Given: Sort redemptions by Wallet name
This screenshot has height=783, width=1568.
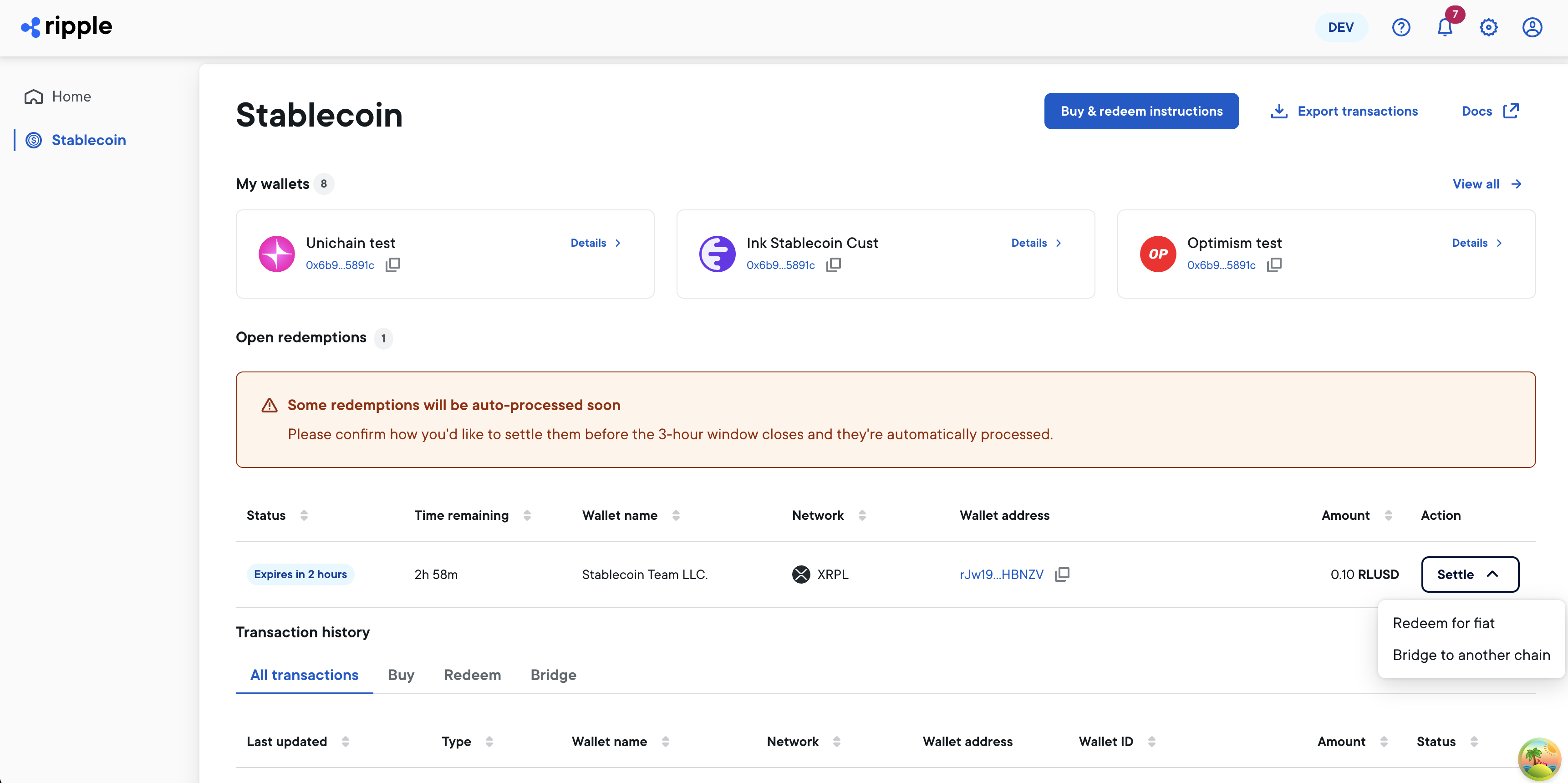Looking at the screenshot, I should 676,515.
